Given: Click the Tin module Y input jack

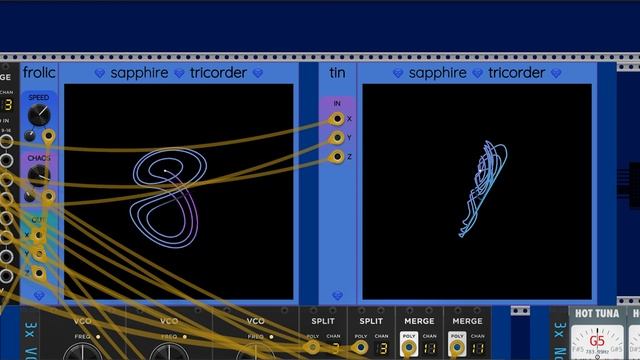Looking at the screenshot, I should pos(337,138).
